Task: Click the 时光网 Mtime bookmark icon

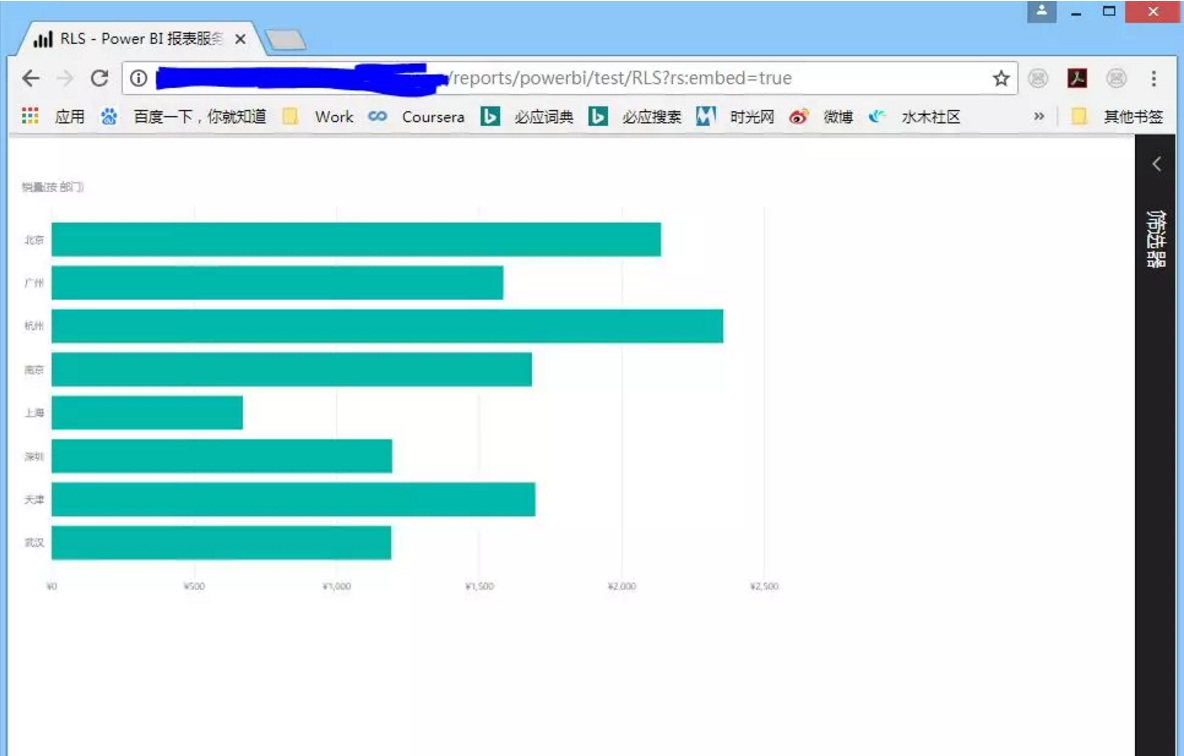Action: (x=707, y=116)
